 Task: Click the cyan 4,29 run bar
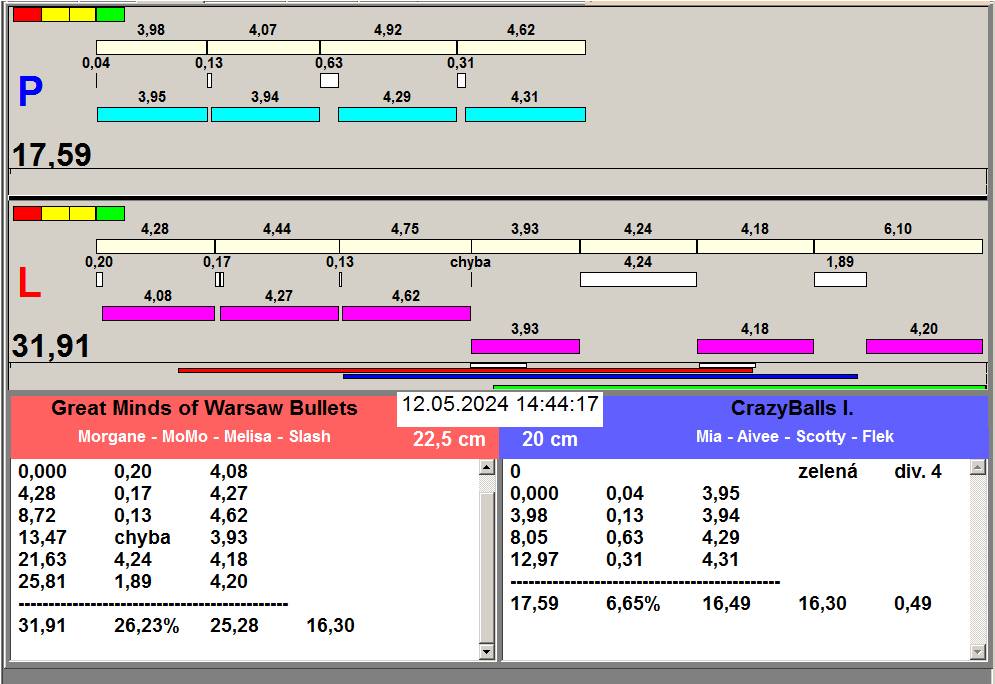pos(397,114)
